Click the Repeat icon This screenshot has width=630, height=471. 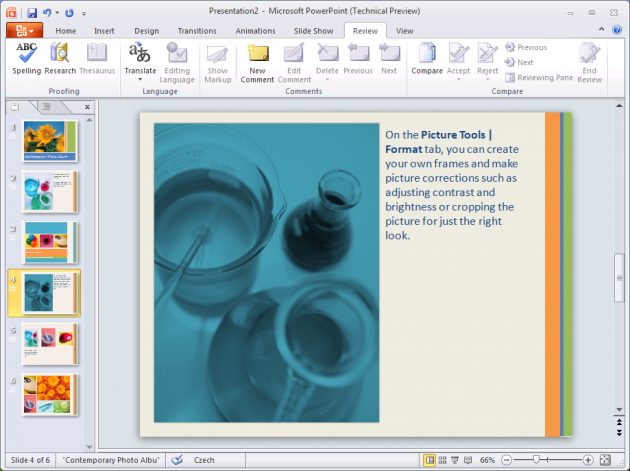[x=70, y=13]
